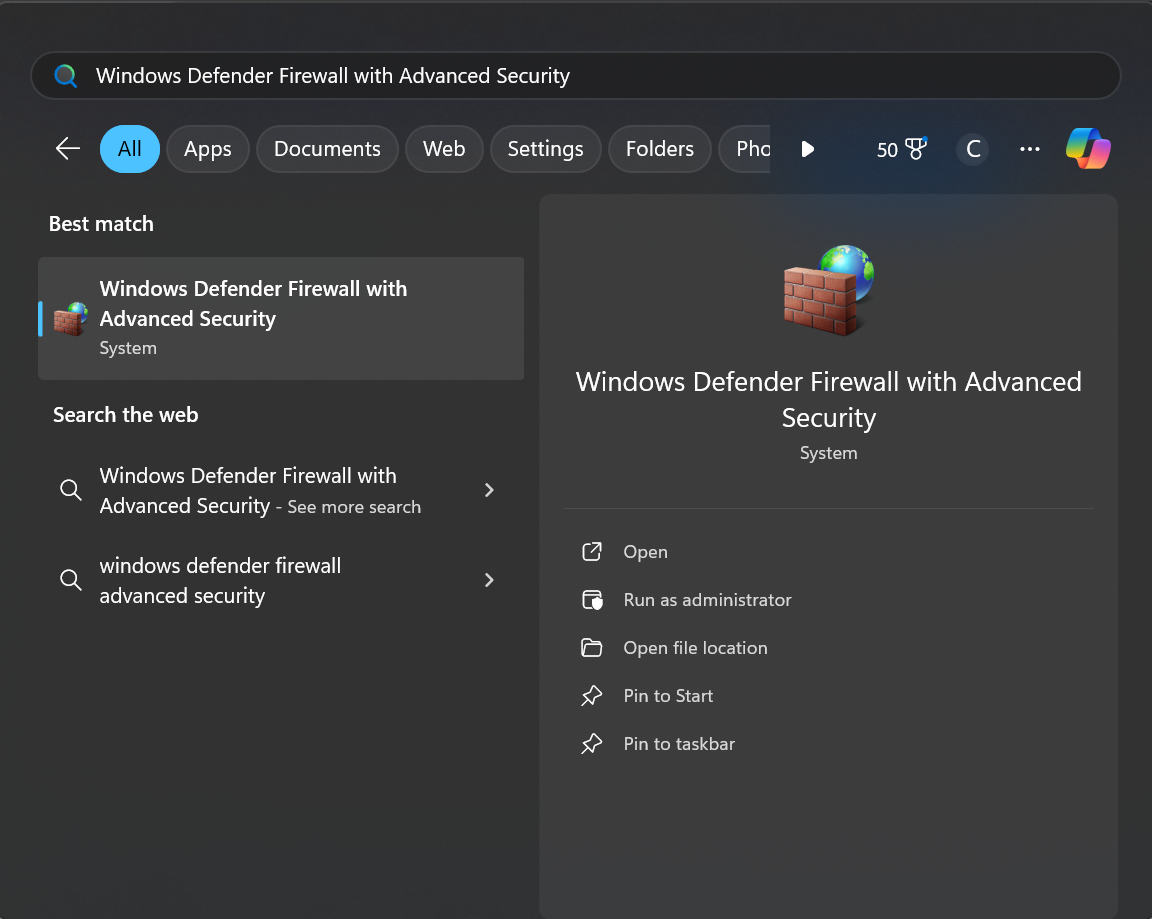Click the C account avatar
The image size is (1152, 919).
pyautogui.click(x=973, y=149)
